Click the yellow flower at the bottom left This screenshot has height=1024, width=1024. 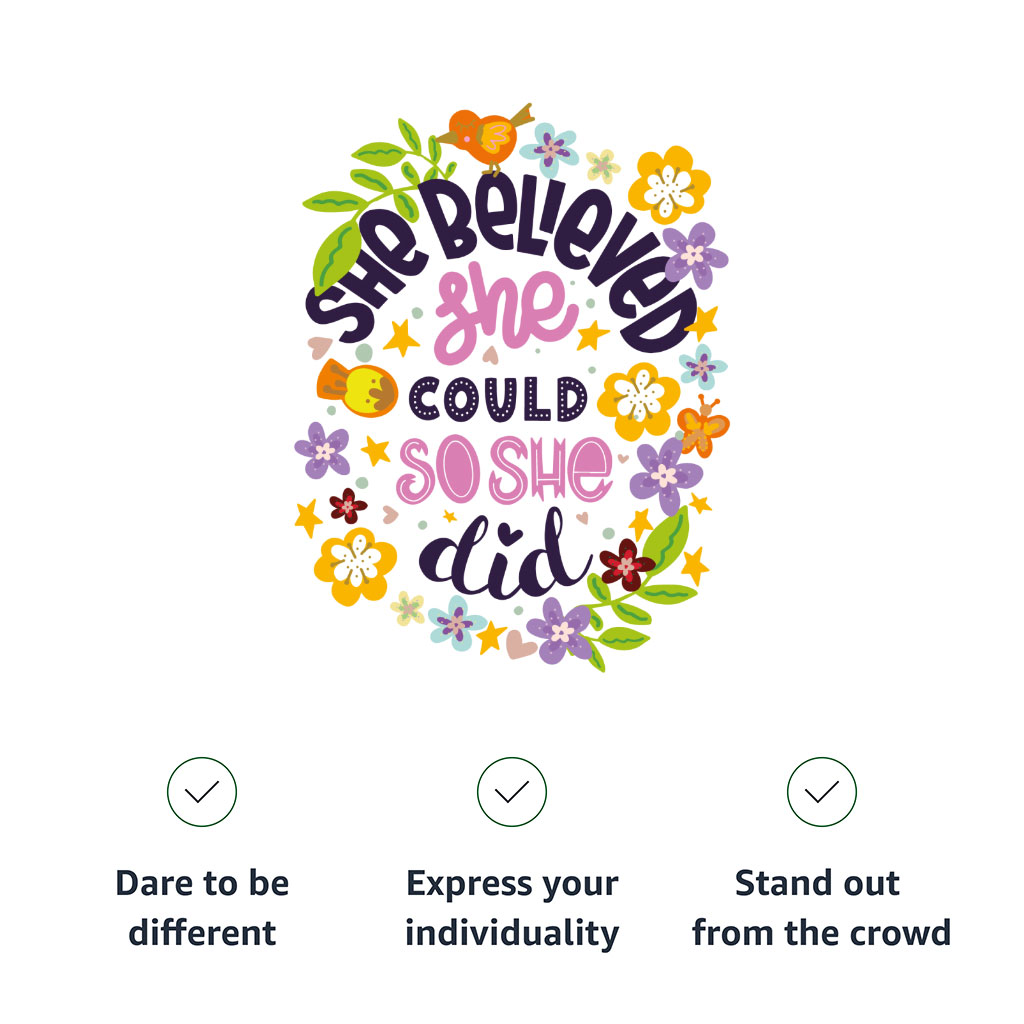(354, 564)
